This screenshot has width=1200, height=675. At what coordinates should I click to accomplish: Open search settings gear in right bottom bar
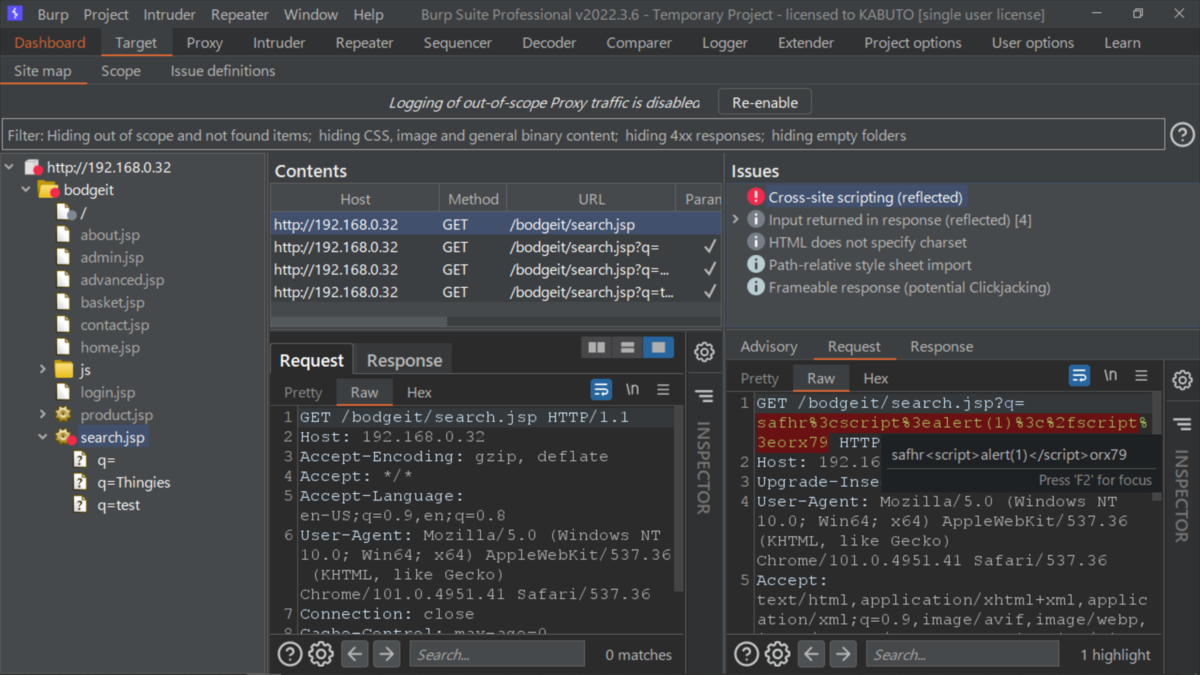[x=777, y=654]
